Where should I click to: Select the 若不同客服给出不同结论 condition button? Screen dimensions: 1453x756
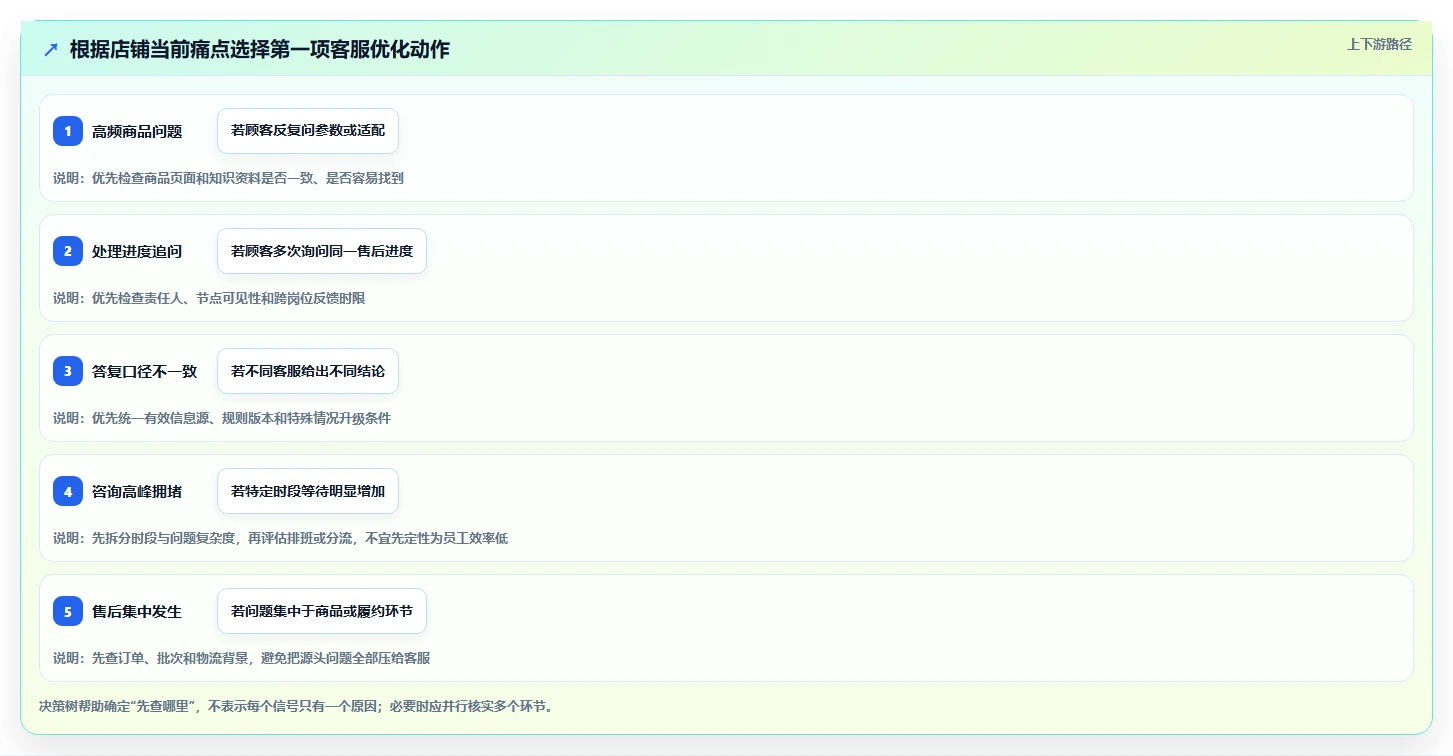[x=308, y=371]
